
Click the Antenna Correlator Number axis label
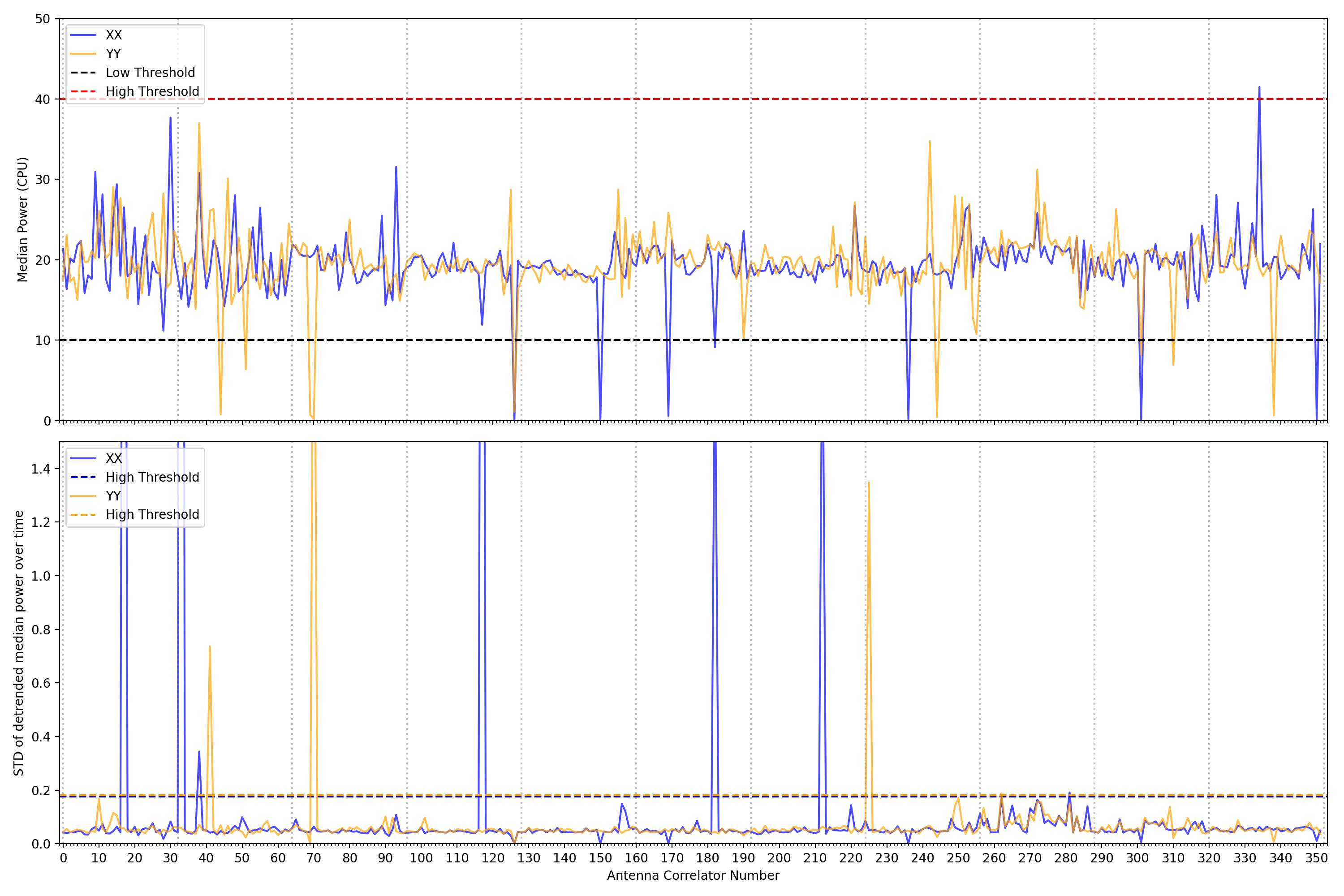pyautogui.click(x=693, y=875)
